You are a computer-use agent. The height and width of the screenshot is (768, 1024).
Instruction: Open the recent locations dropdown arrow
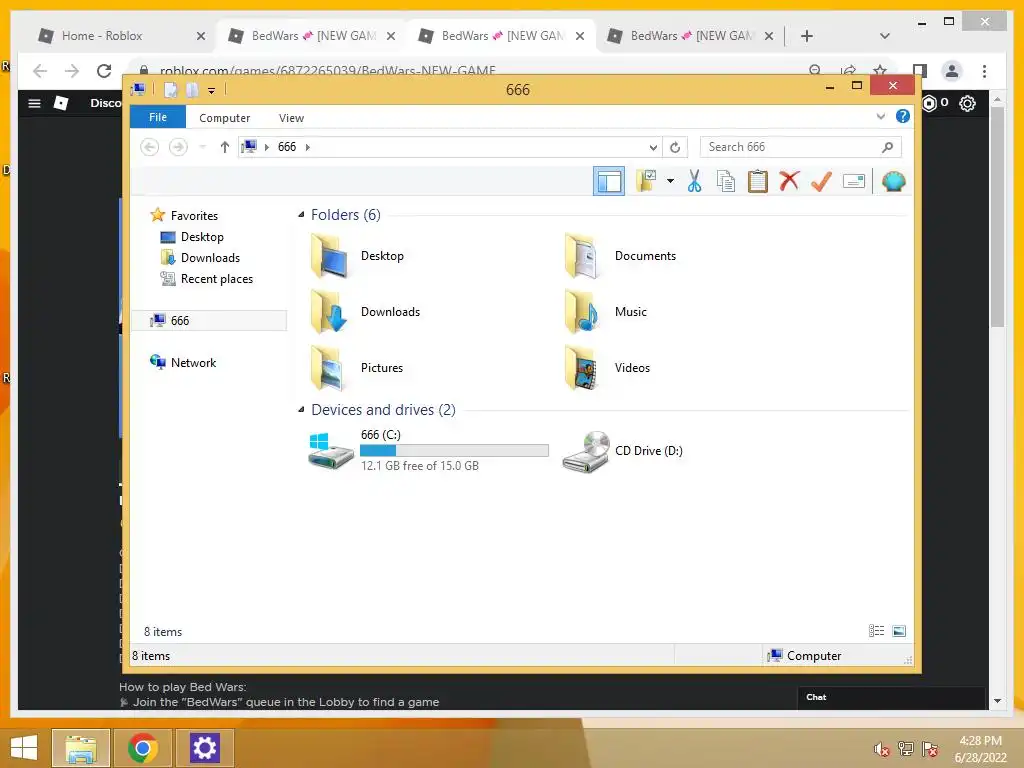[x=202, y=147]
